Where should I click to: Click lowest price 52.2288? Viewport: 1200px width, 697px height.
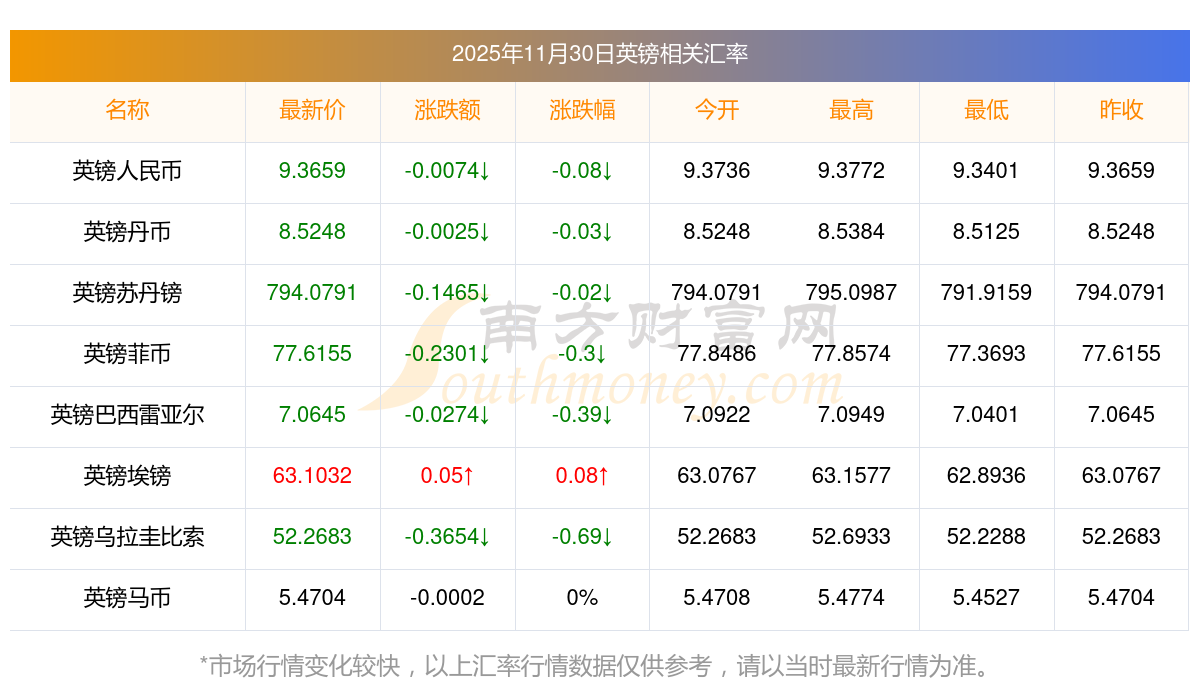point(986,537)
